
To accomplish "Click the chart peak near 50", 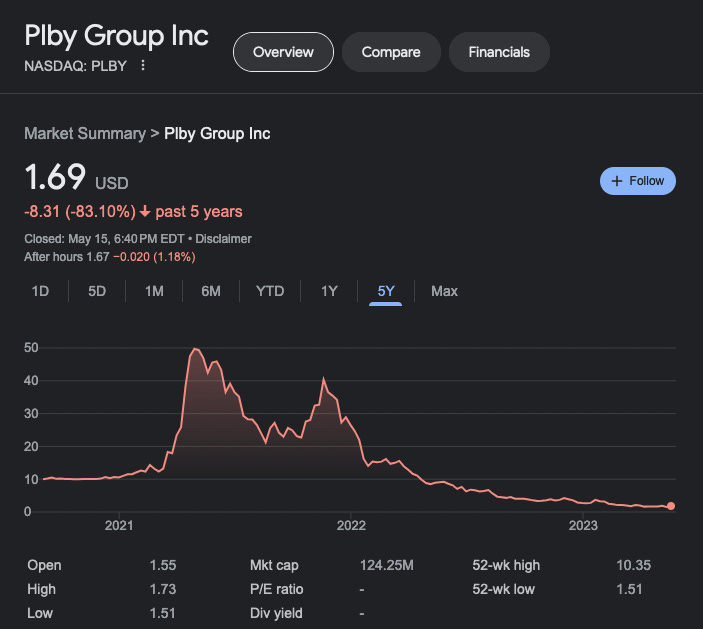I will [195, 348].
